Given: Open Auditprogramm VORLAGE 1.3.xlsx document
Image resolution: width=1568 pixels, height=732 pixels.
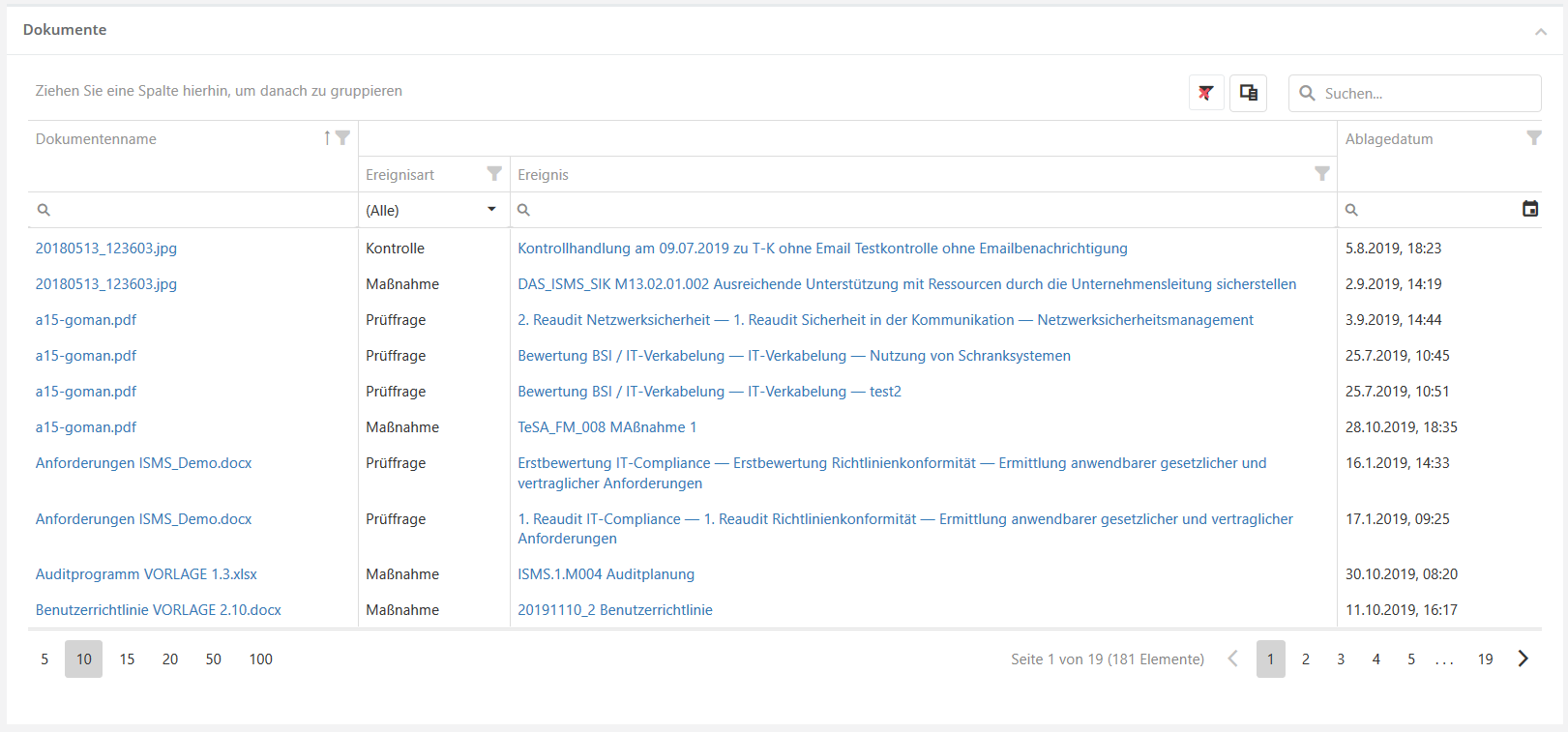Looking at the screenshot, I should pyautogui.click(x=146, y=574).
